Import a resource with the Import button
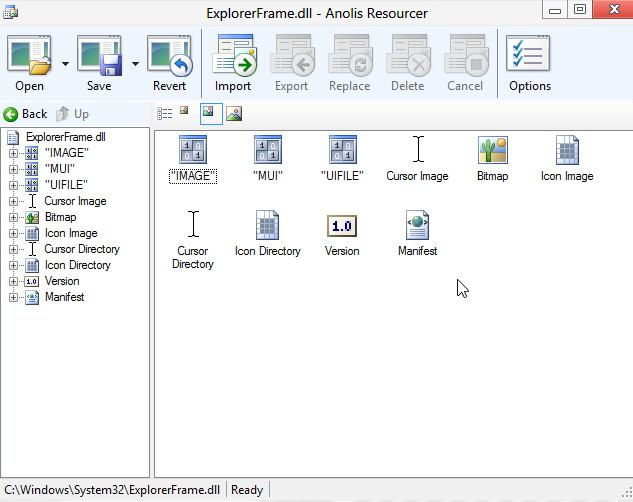Image resolution: width=633 pixels, height=502 pixels. (233, 64)
